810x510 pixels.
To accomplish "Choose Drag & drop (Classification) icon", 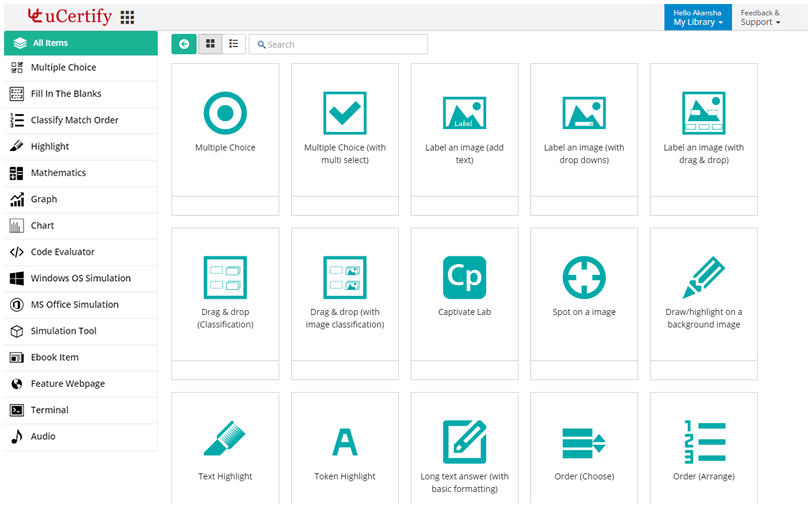I will click(x=225, y=277).
